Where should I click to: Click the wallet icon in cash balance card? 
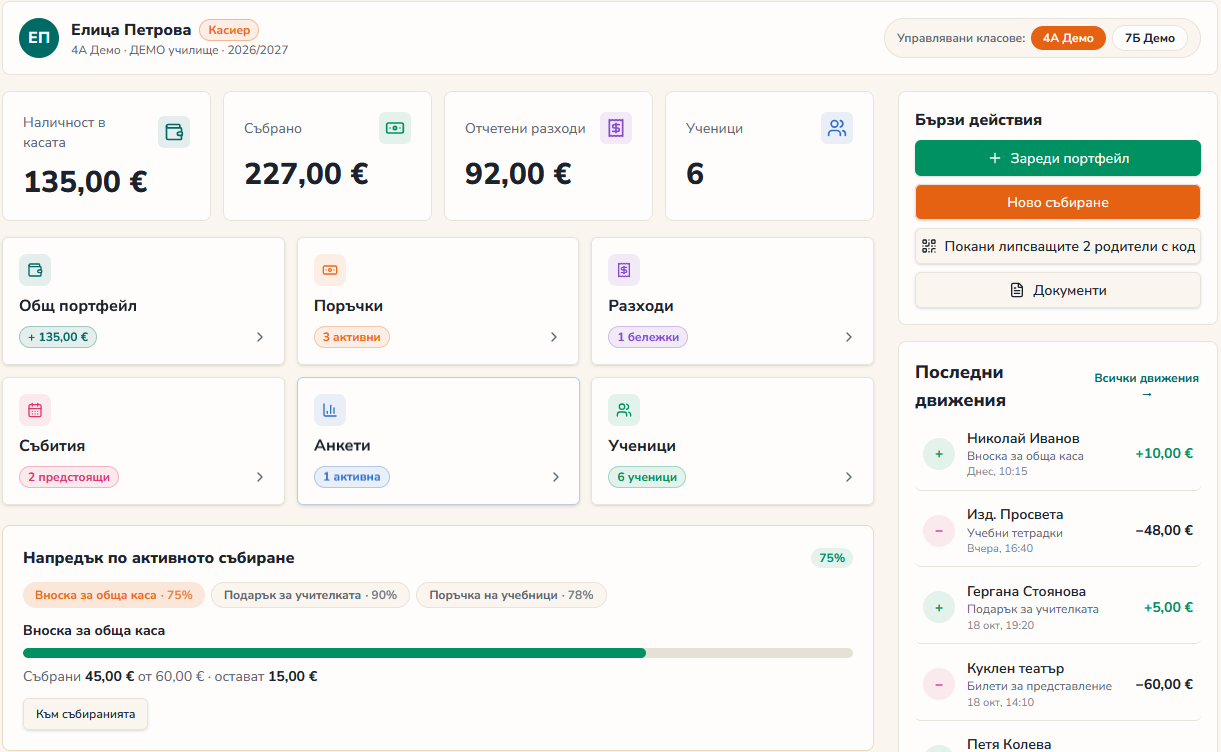pyautogui.click(x=174, y=132)
